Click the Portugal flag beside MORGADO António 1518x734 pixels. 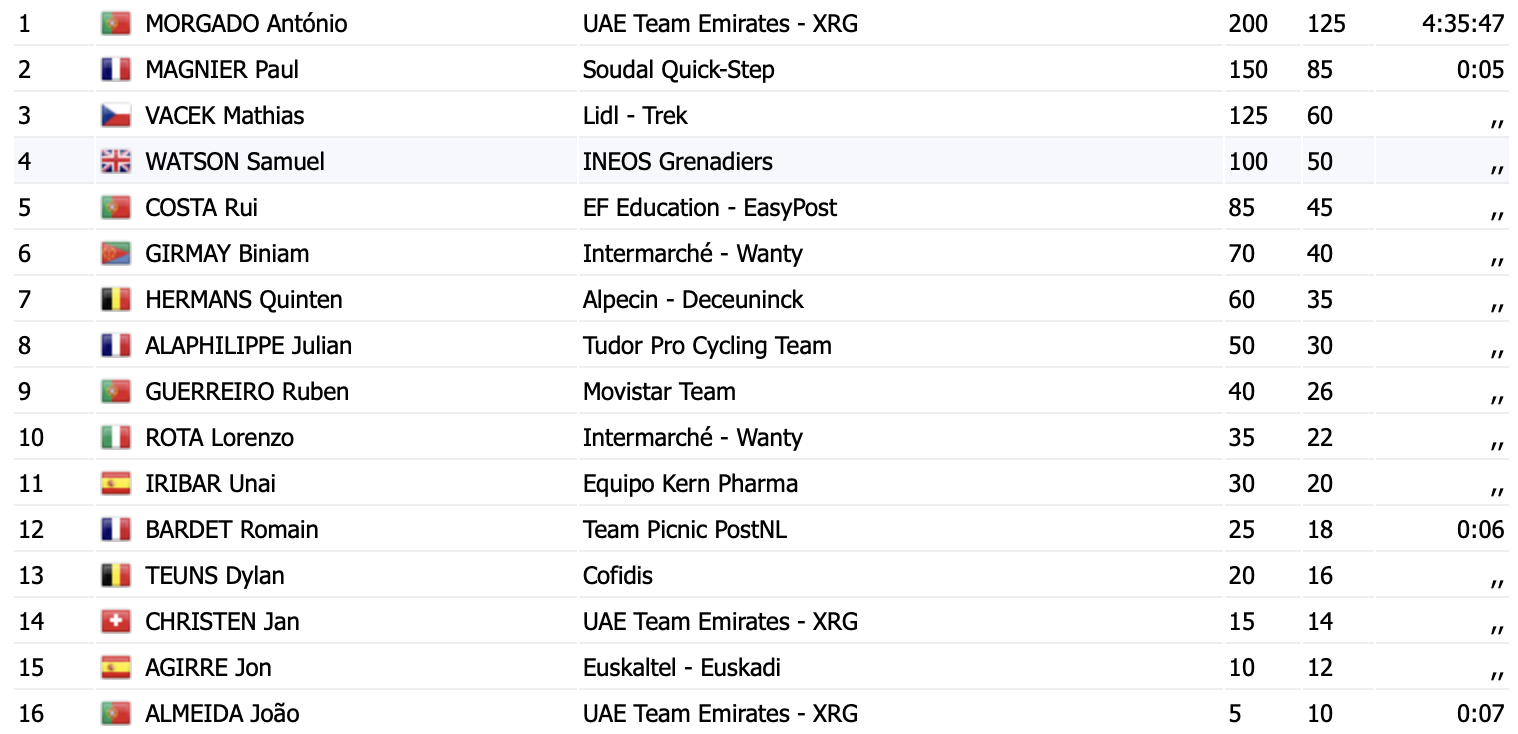[116, 23]
